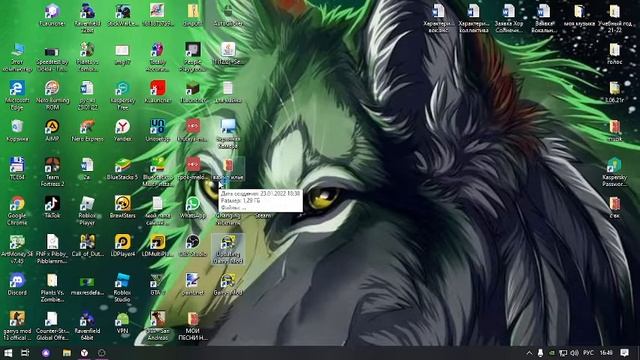640x360 pixels.
Task: Select the TCE64 desktop shortcut
Action: (17, 169)
